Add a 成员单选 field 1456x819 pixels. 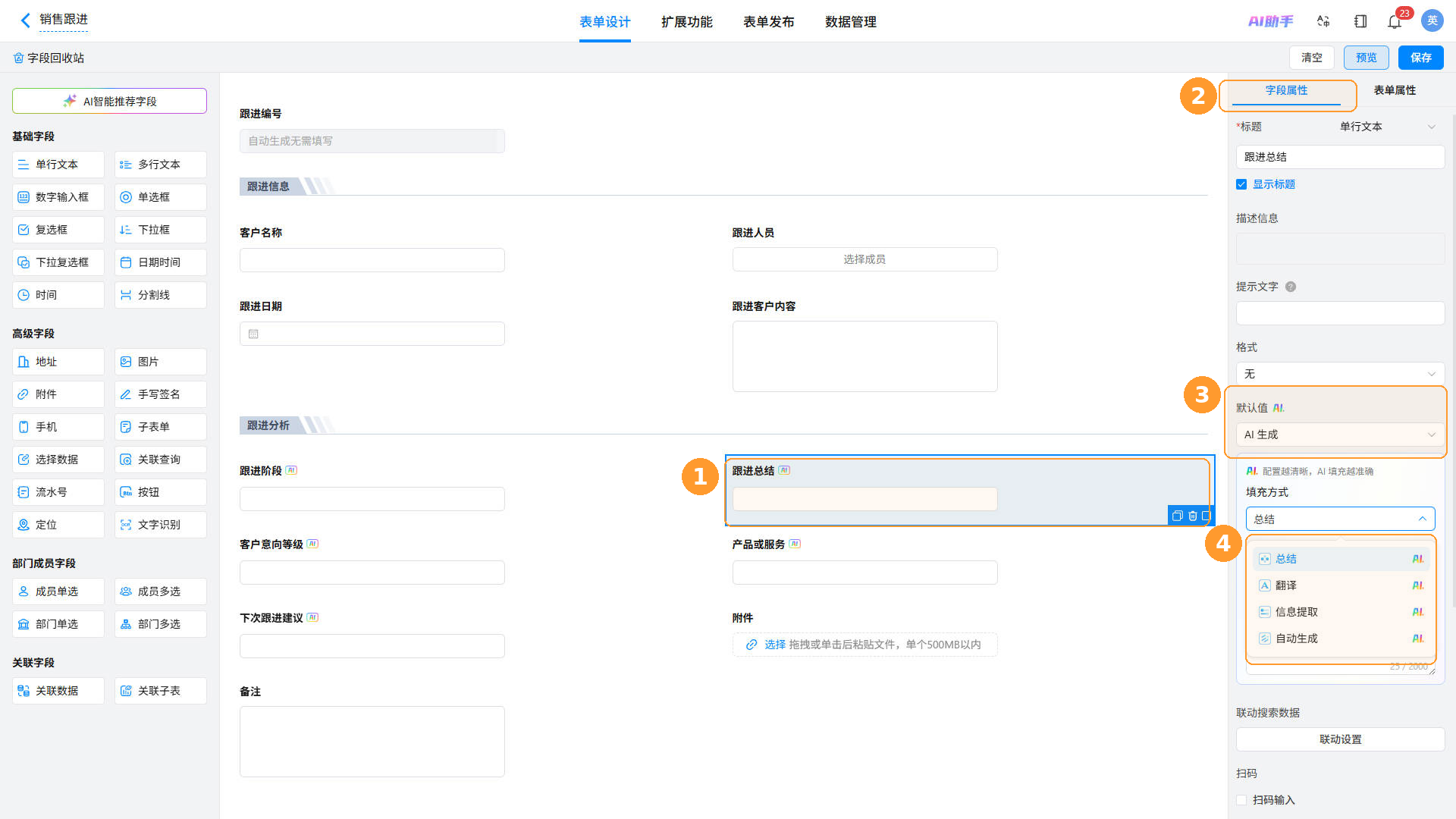click(58, 591)
